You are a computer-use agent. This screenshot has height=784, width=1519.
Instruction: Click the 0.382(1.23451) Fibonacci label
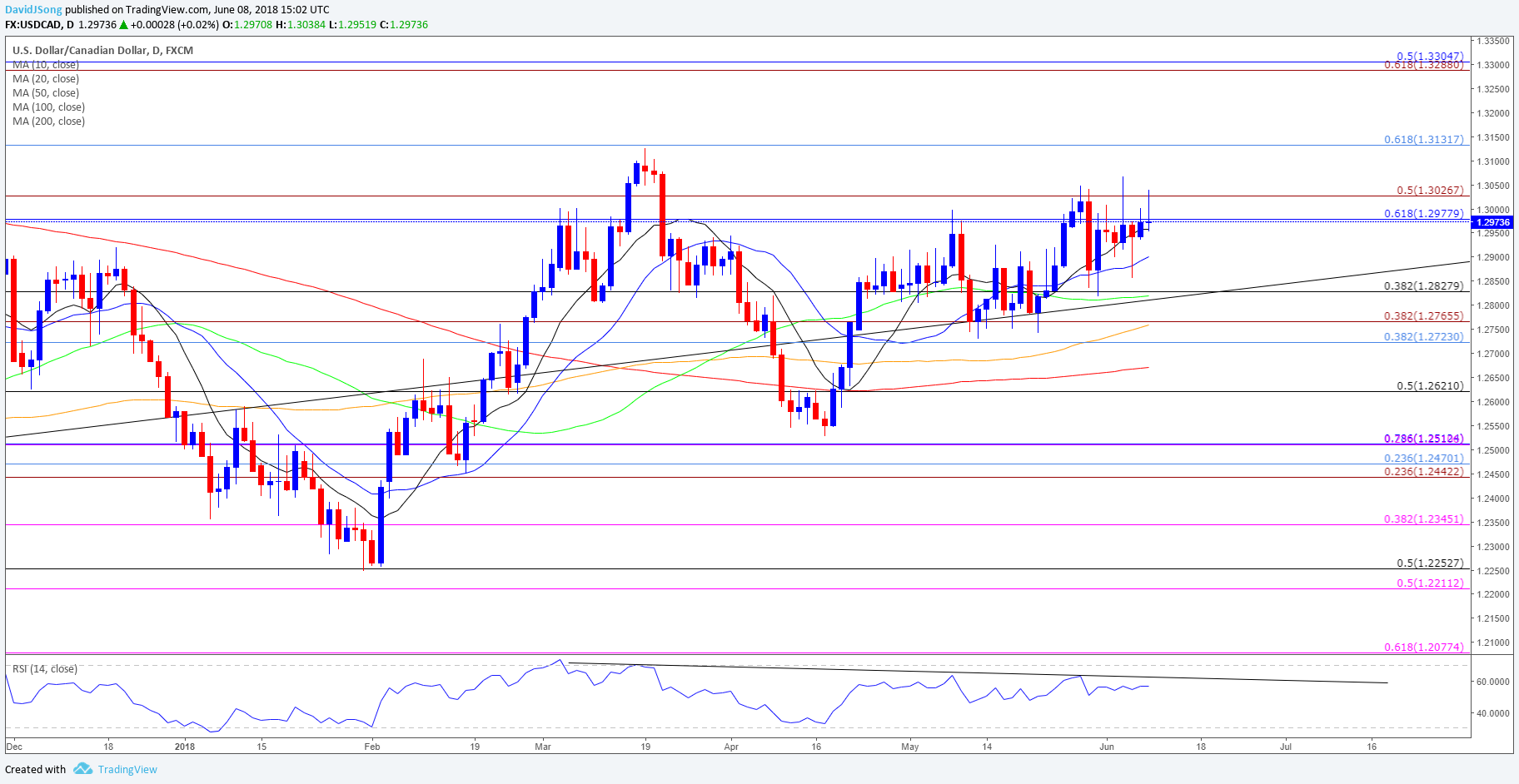tap(1424, 519)
